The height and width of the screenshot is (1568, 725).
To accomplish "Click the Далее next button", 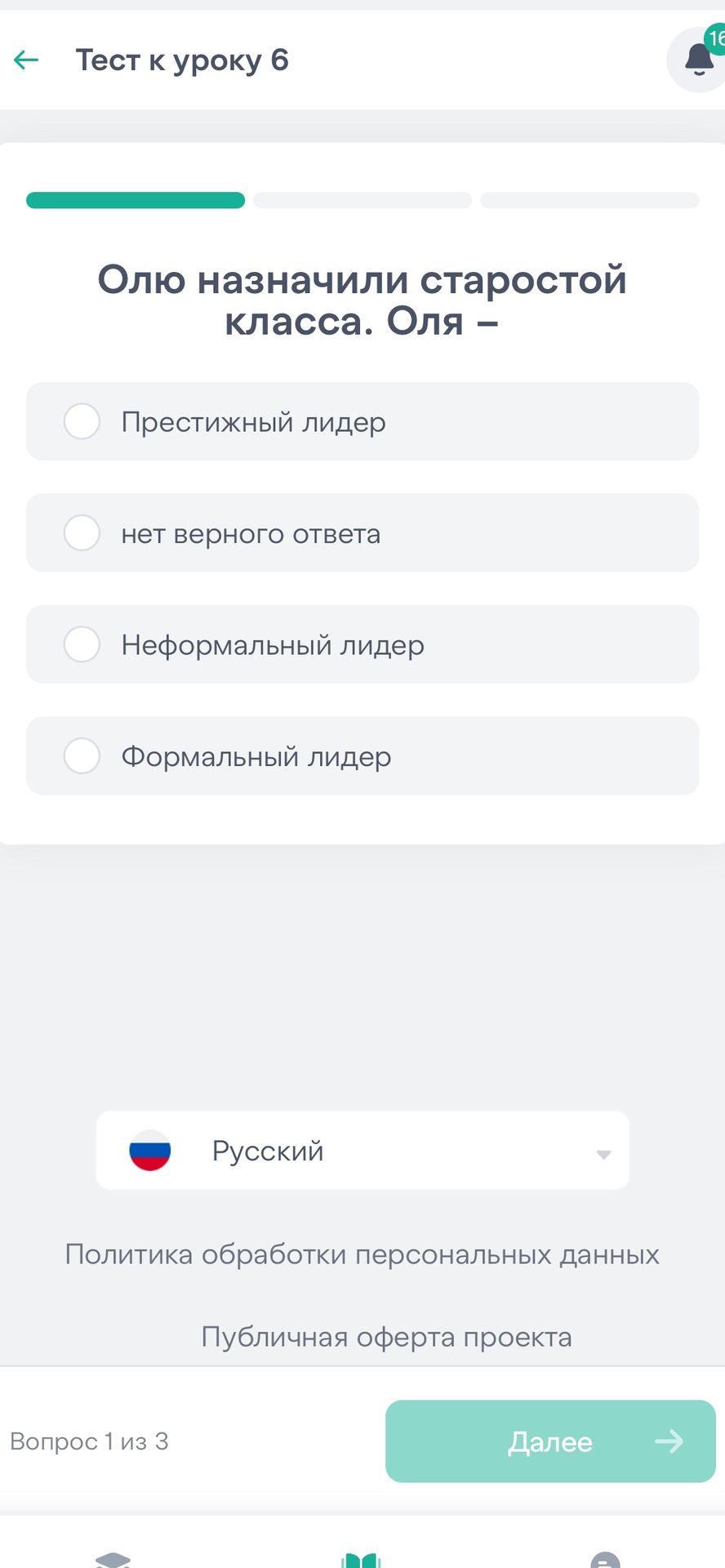I will [550, 1441].
